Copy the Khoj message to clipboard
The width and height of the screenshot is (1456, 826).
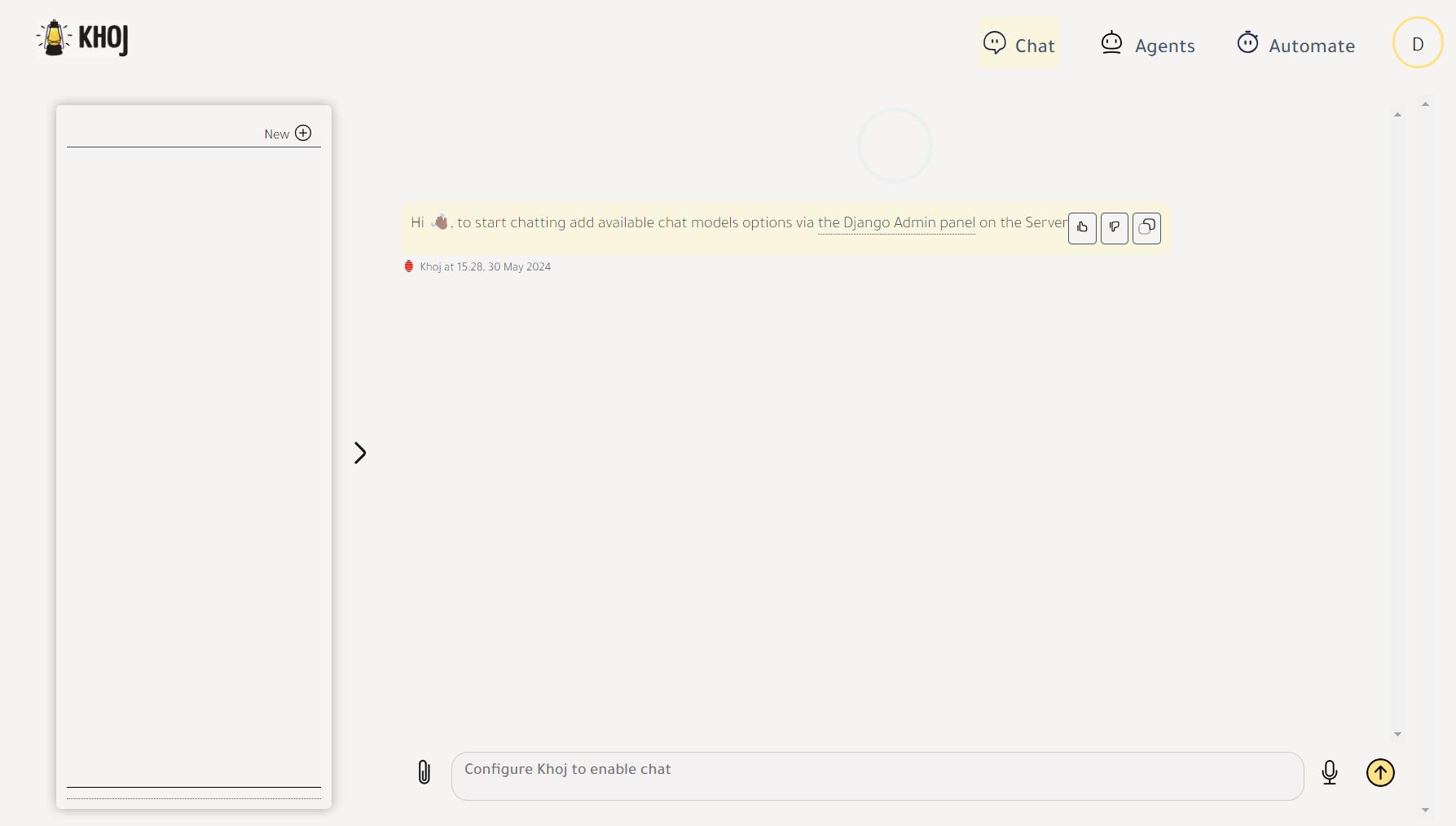click(x=1146, y=228)
